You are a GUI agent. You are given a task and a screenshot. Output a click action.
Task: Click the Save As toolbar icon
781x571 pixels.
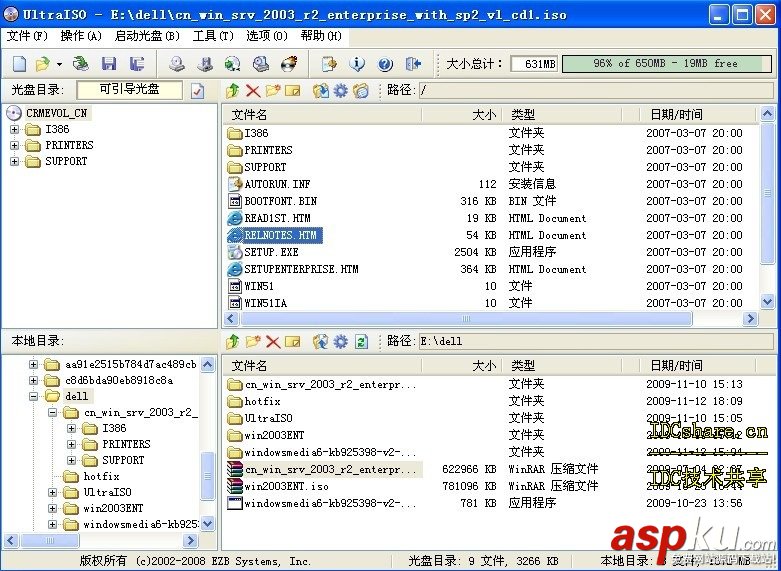pyautogui.click(x=137, y=64)
